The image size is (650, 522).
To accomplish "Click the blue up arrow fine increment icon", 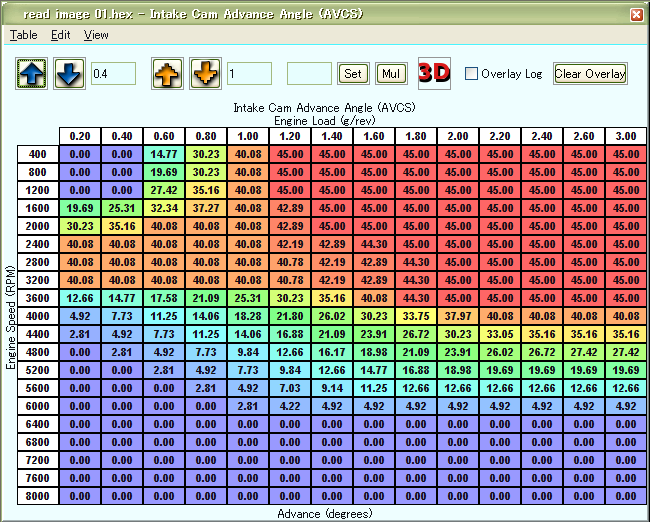I will coord(31,74).
